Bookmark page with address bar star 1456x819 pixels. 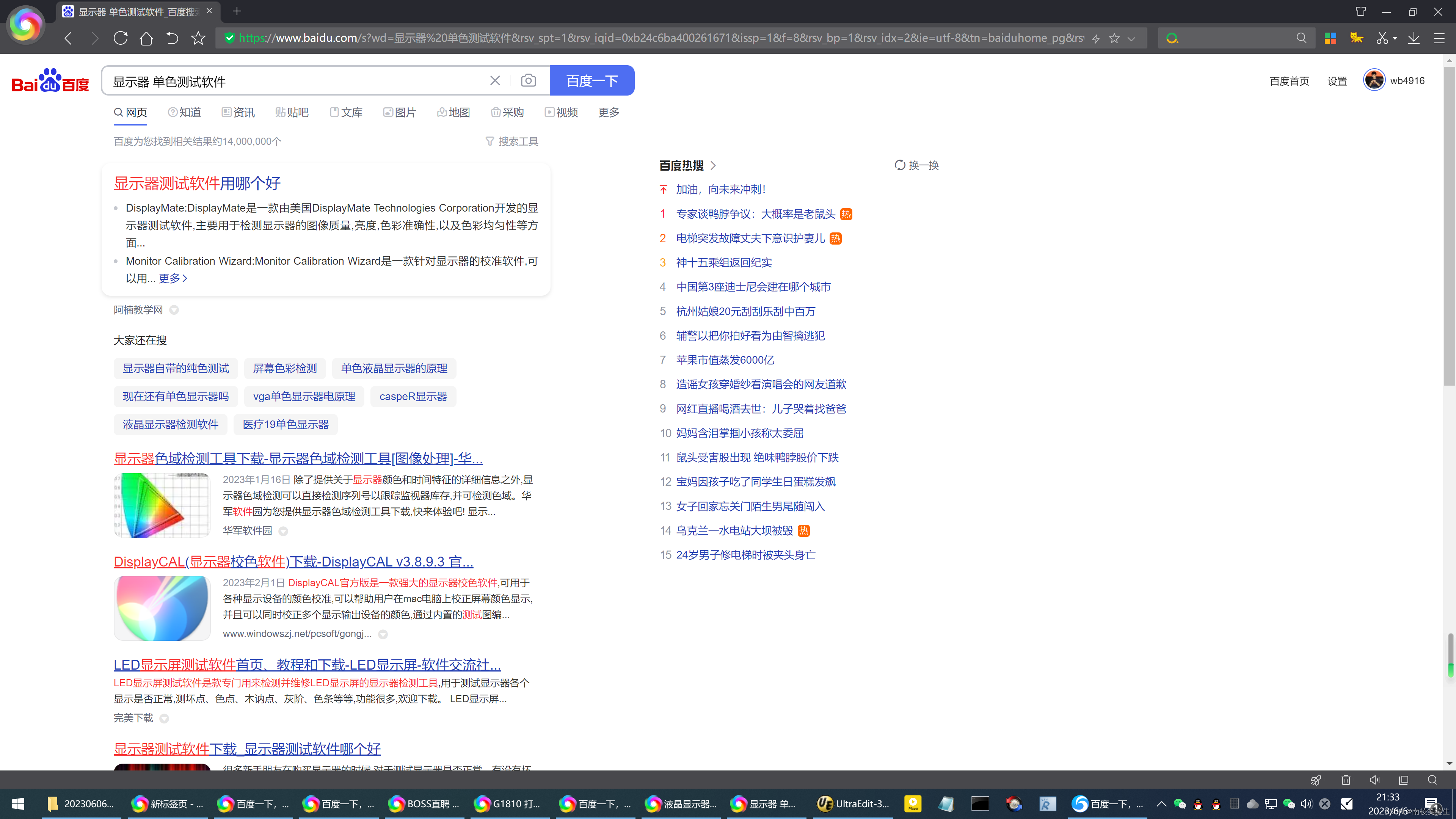1114,38
